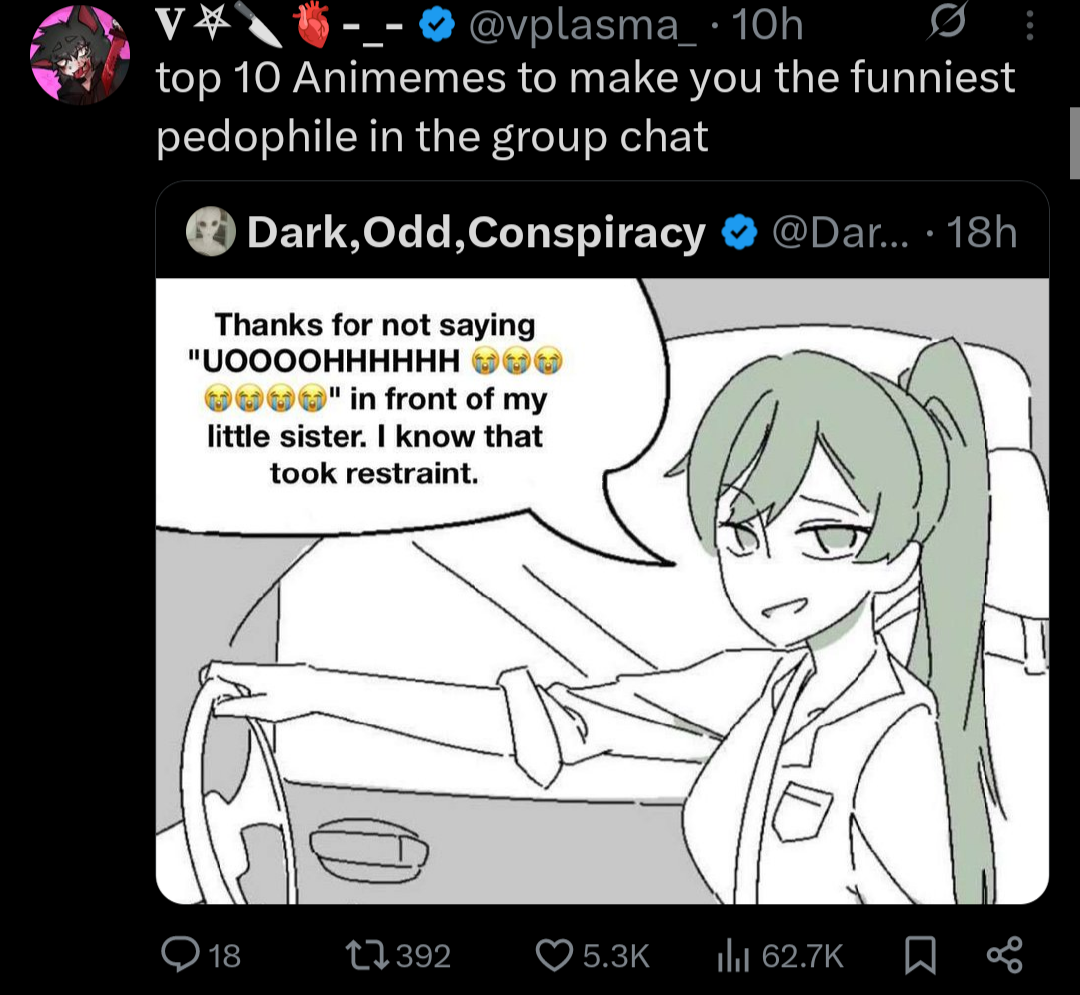Click the Grok slashed-circle icon
This screenshot has height=995, width=1080.
click(948, 25)
